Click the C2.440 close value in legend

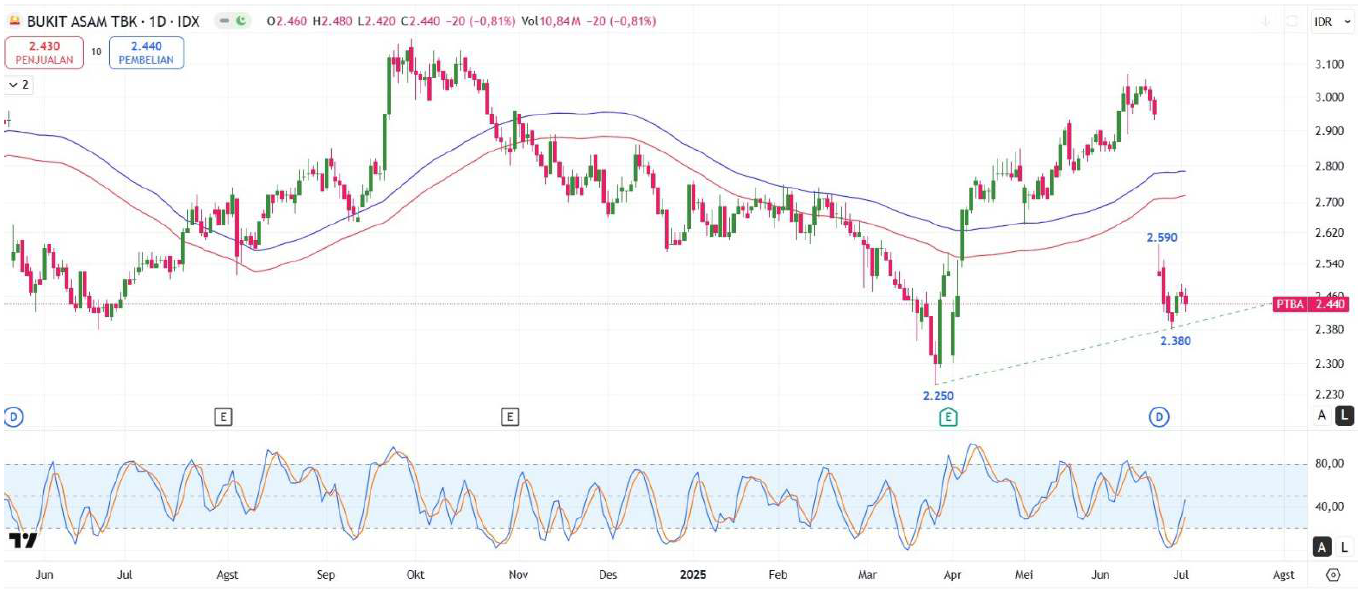[x=419, y=20]
